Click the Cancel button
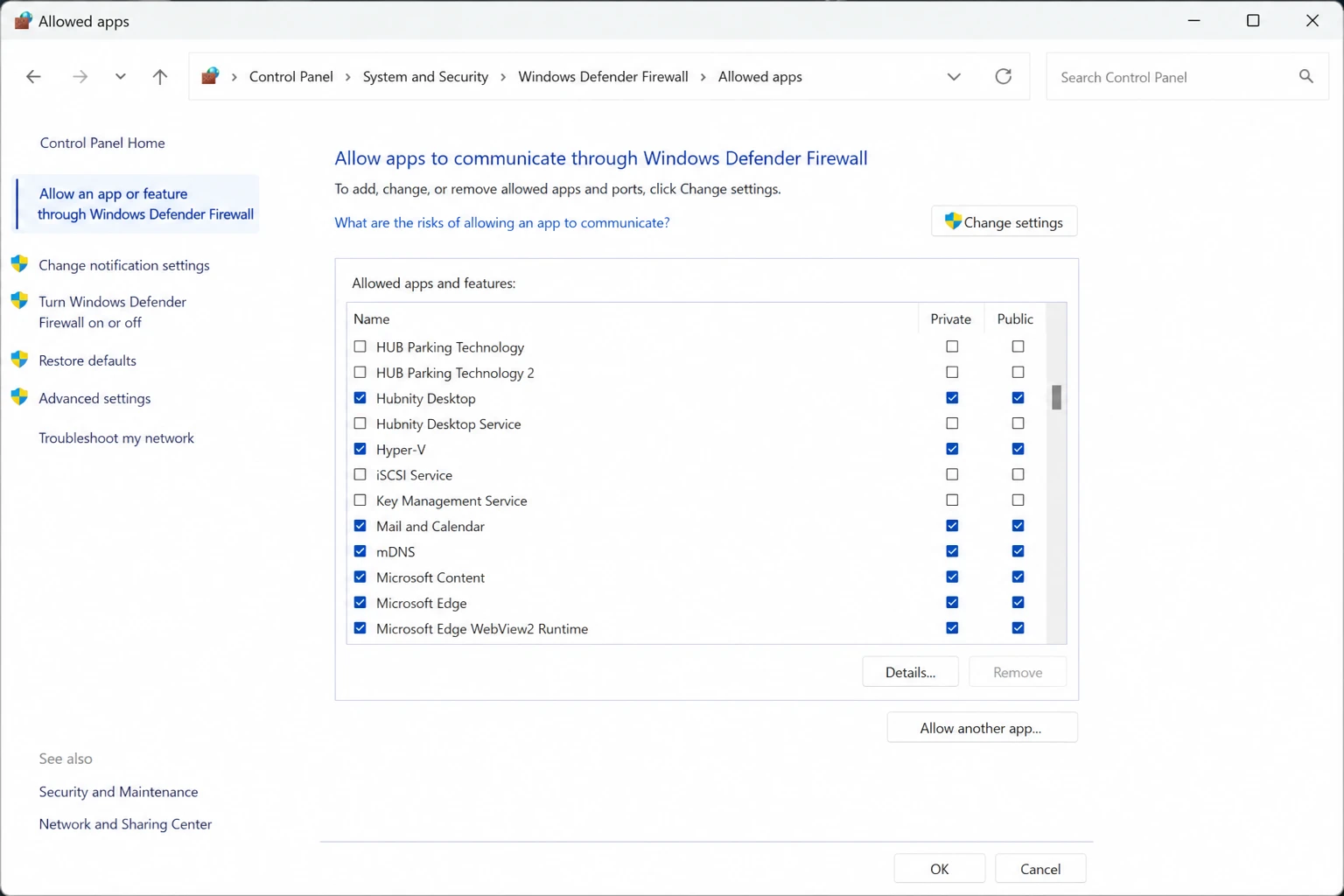 point(1040,868)
